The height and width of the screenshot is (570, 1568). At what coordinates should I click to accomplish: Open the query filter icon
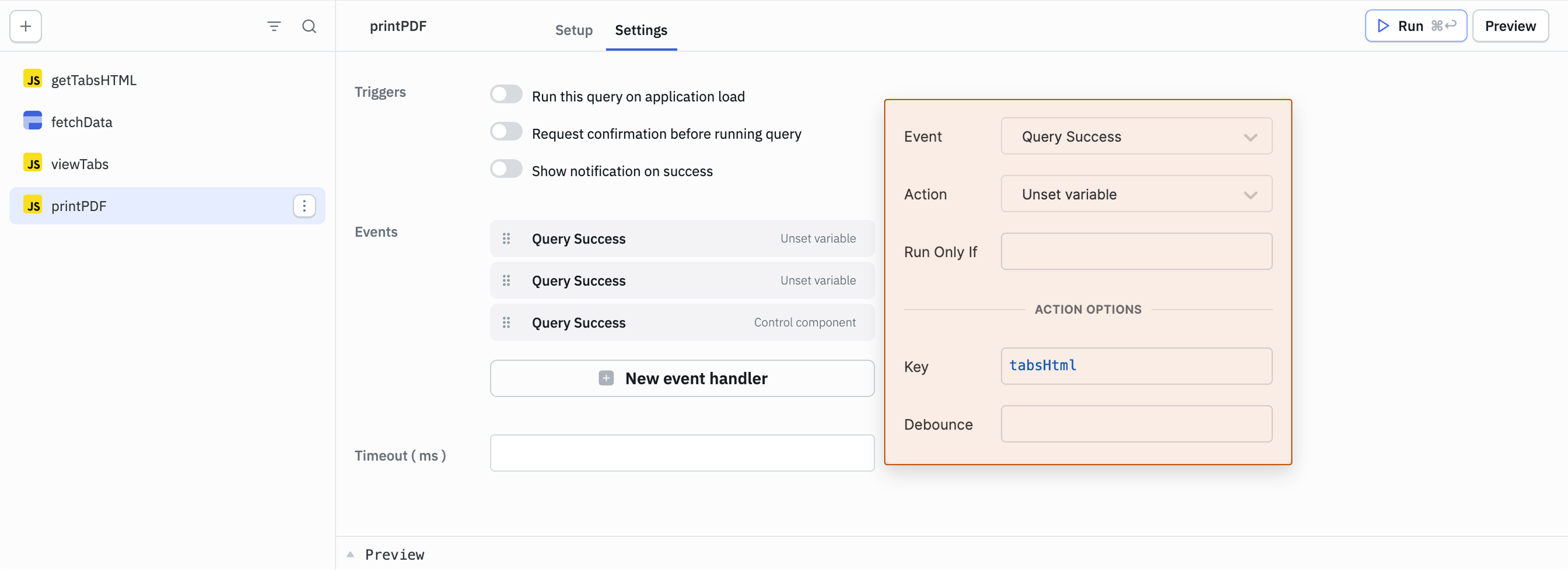click(x=274, y=26)
